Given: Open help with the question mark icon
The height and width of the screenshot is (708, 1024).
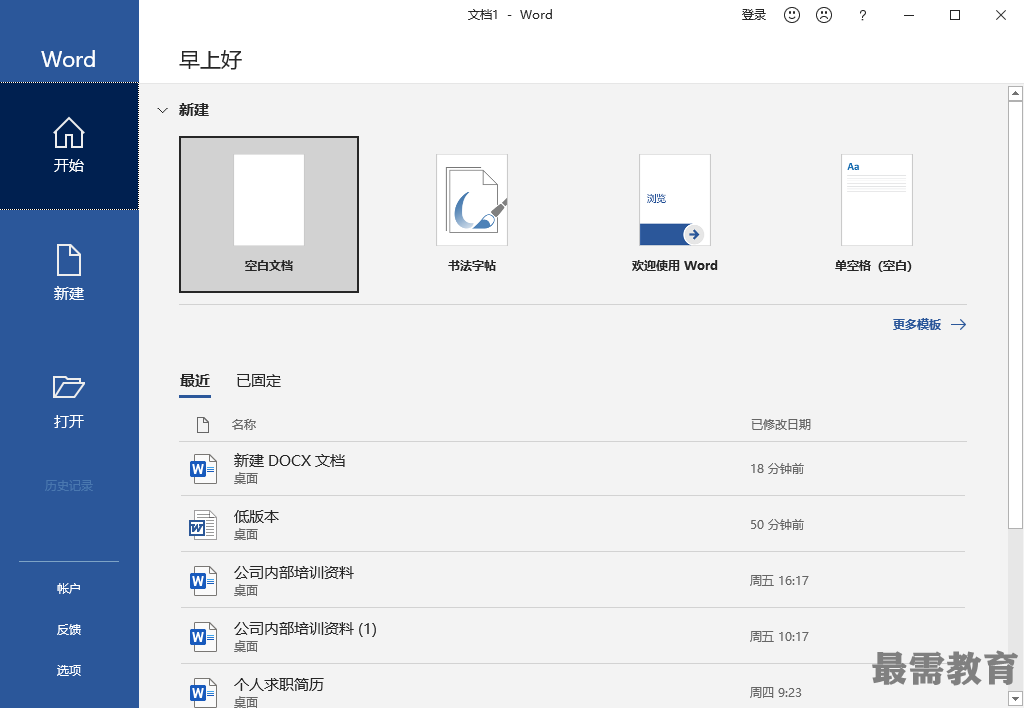Looking at the screenshot, I should 863,15.
